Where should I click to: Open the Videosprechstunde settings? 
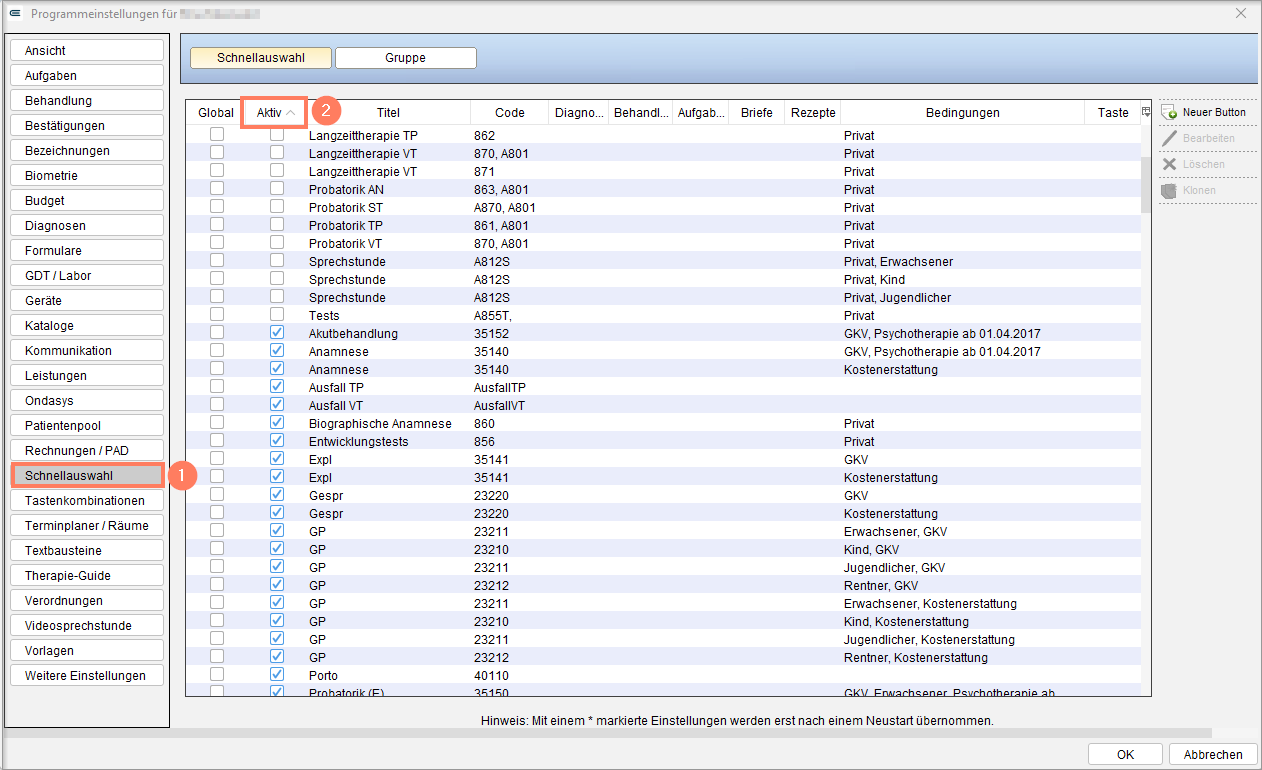coord(87,626)
